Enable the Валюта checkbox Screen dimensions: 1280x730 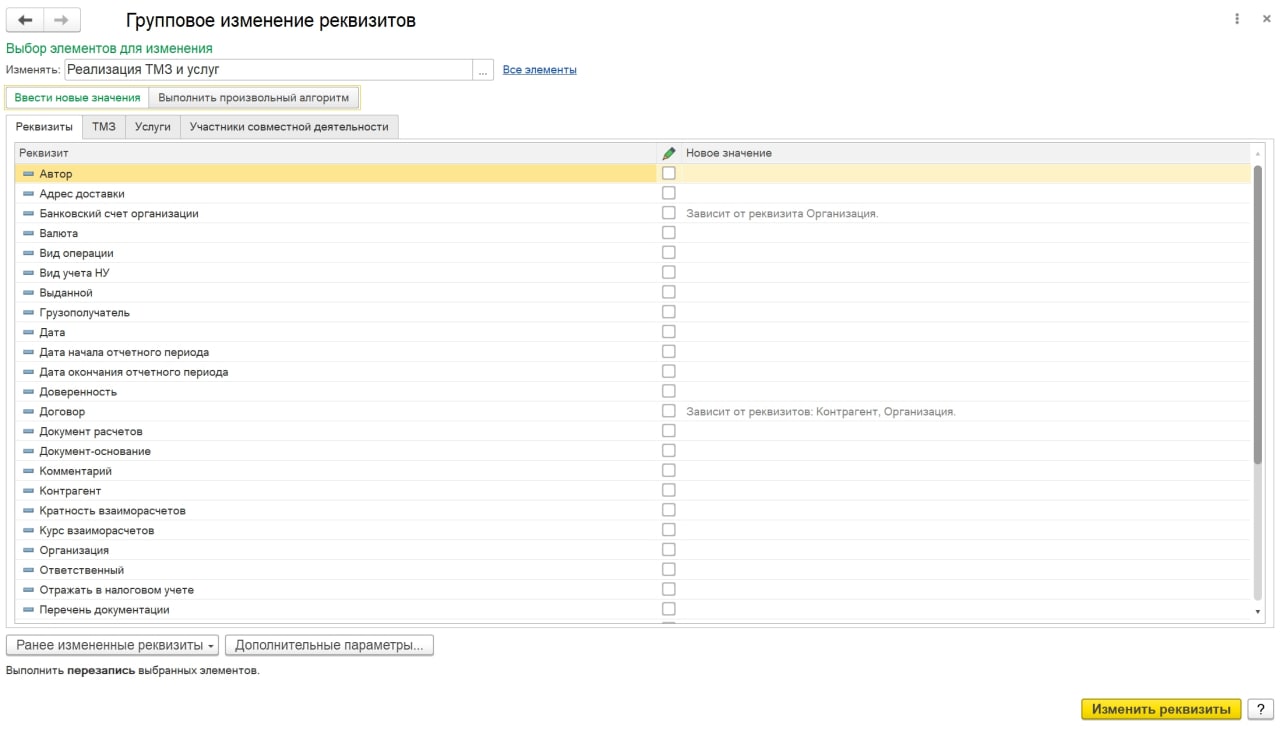[x=669, y=233]
